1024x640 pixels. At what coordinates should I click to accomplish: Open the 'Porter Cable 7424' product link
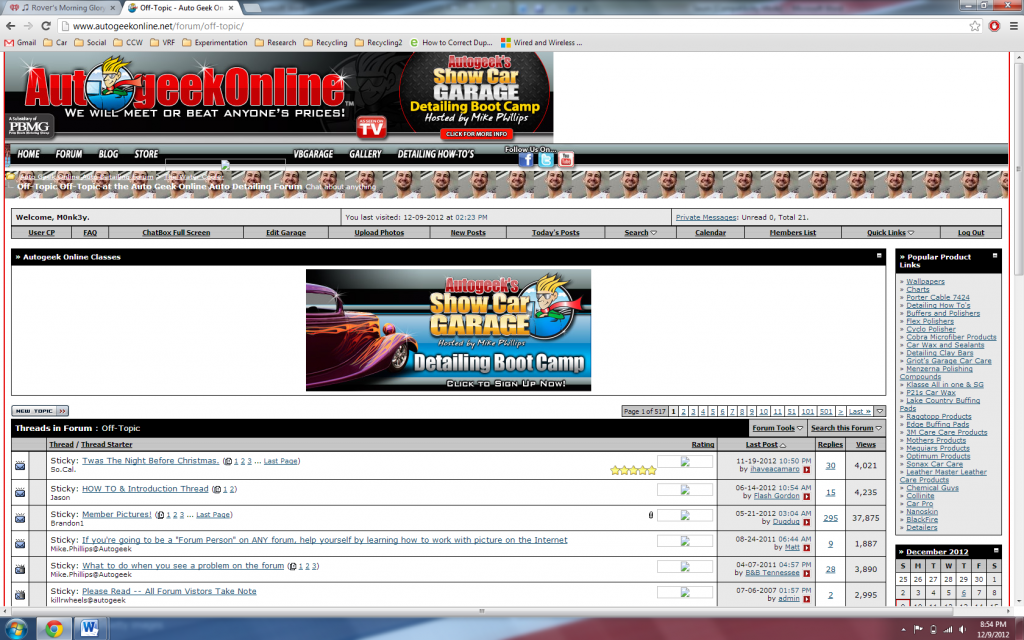point(938,297)
